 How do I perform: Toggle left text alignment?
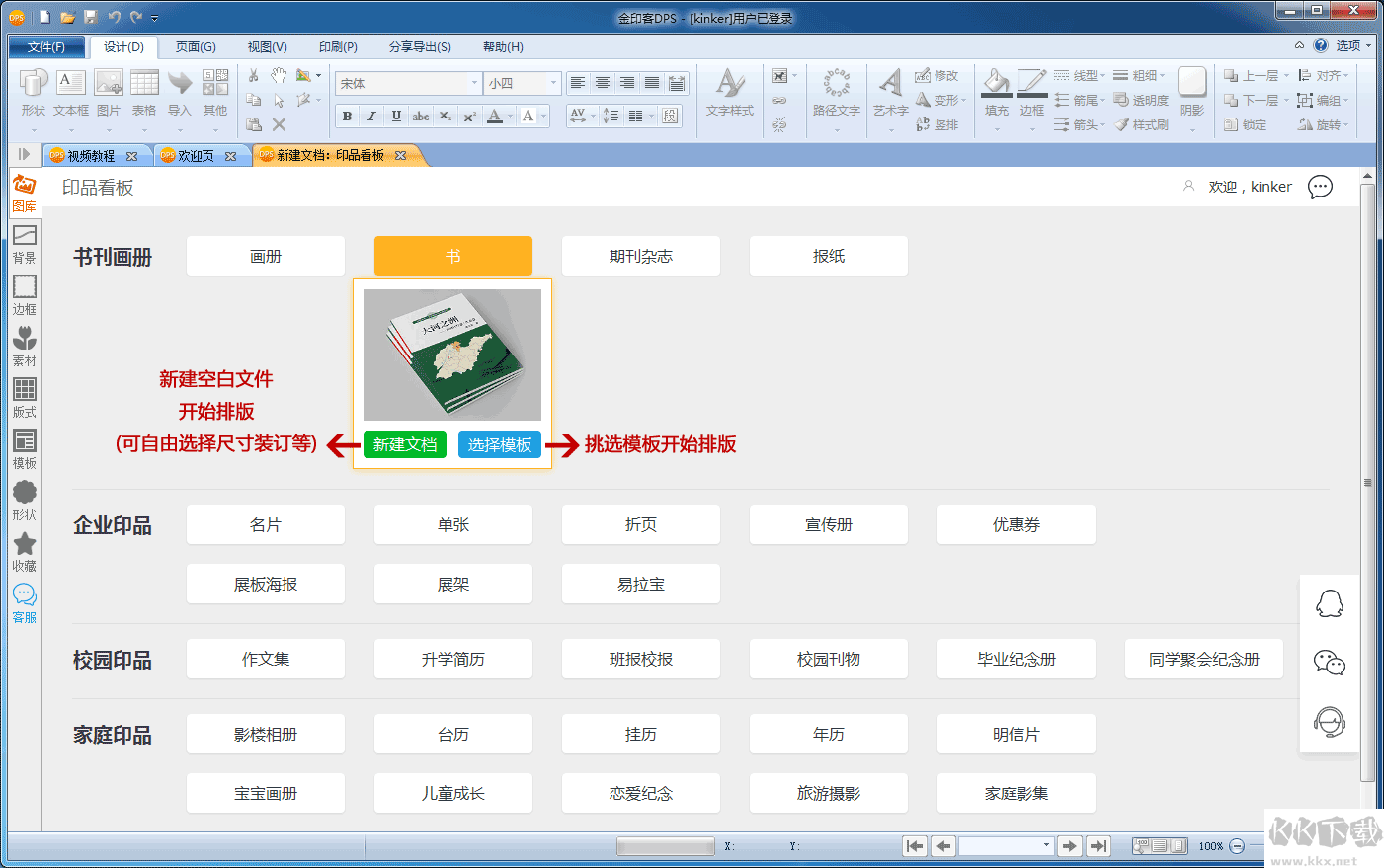pos(578,83)
